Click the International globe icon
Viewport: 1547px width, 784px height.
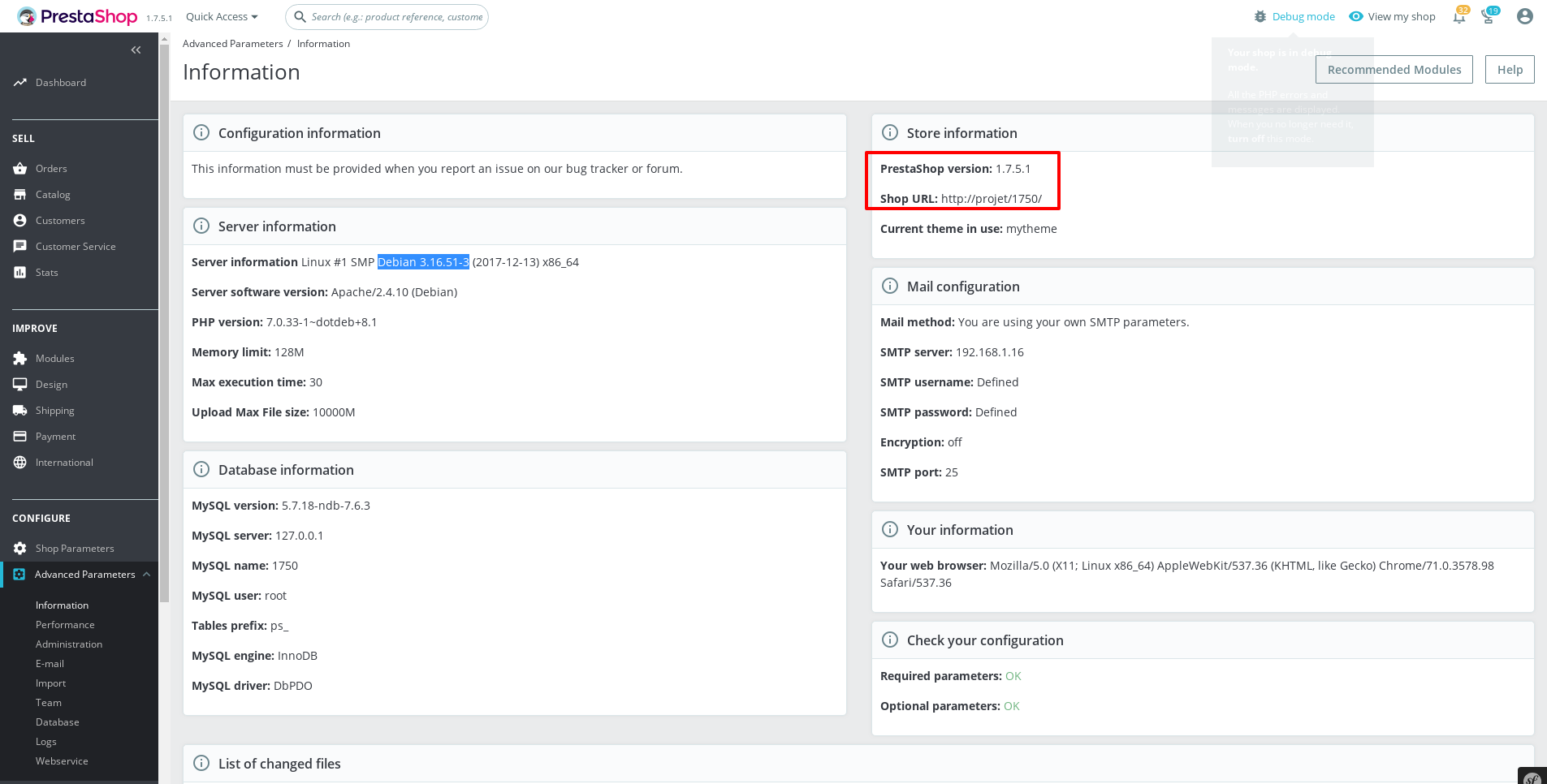(x=20, y=463)
